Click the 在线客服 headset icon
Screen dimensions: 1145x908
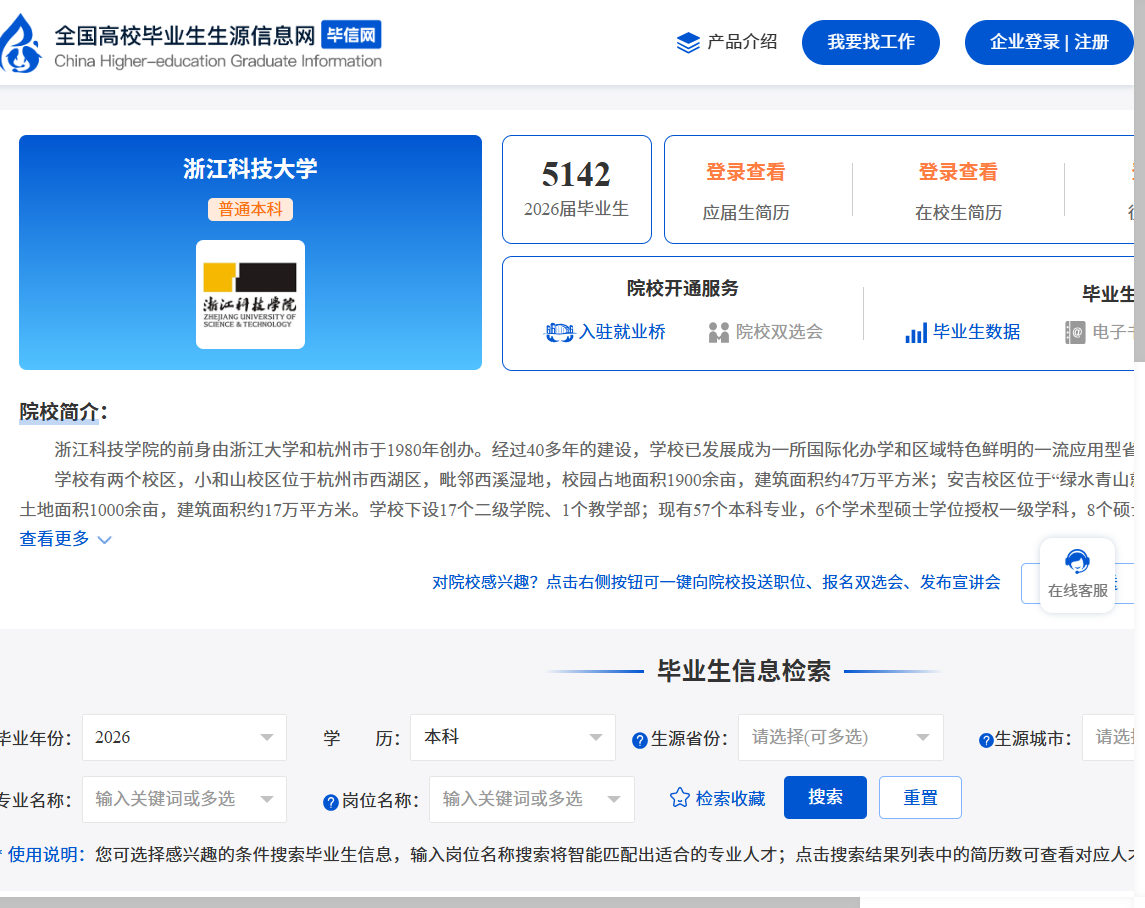point(1077,562)
